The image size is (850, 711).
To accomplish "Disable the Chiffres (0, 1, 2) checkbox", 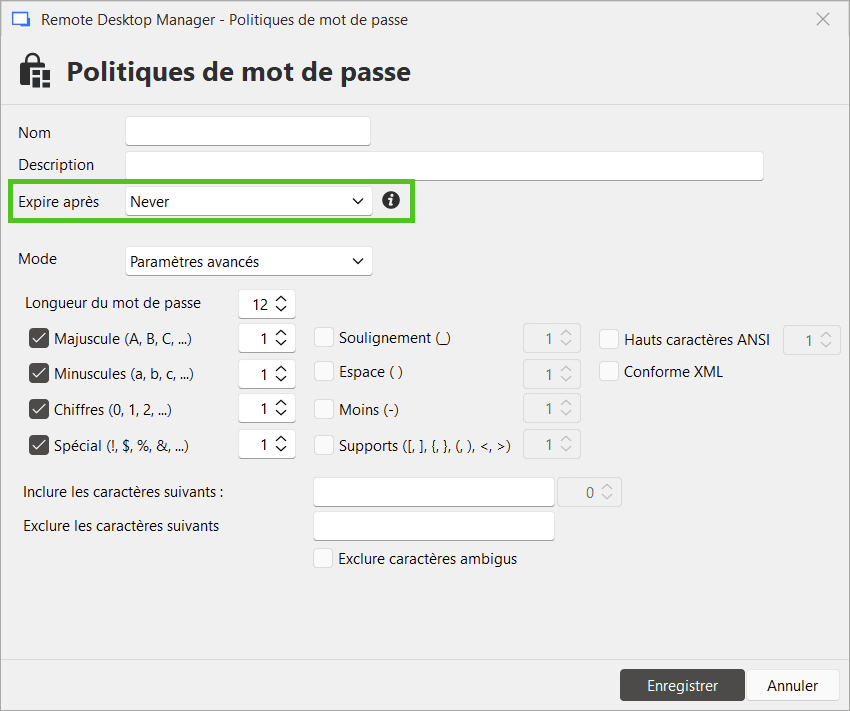I will coord(38,409).
